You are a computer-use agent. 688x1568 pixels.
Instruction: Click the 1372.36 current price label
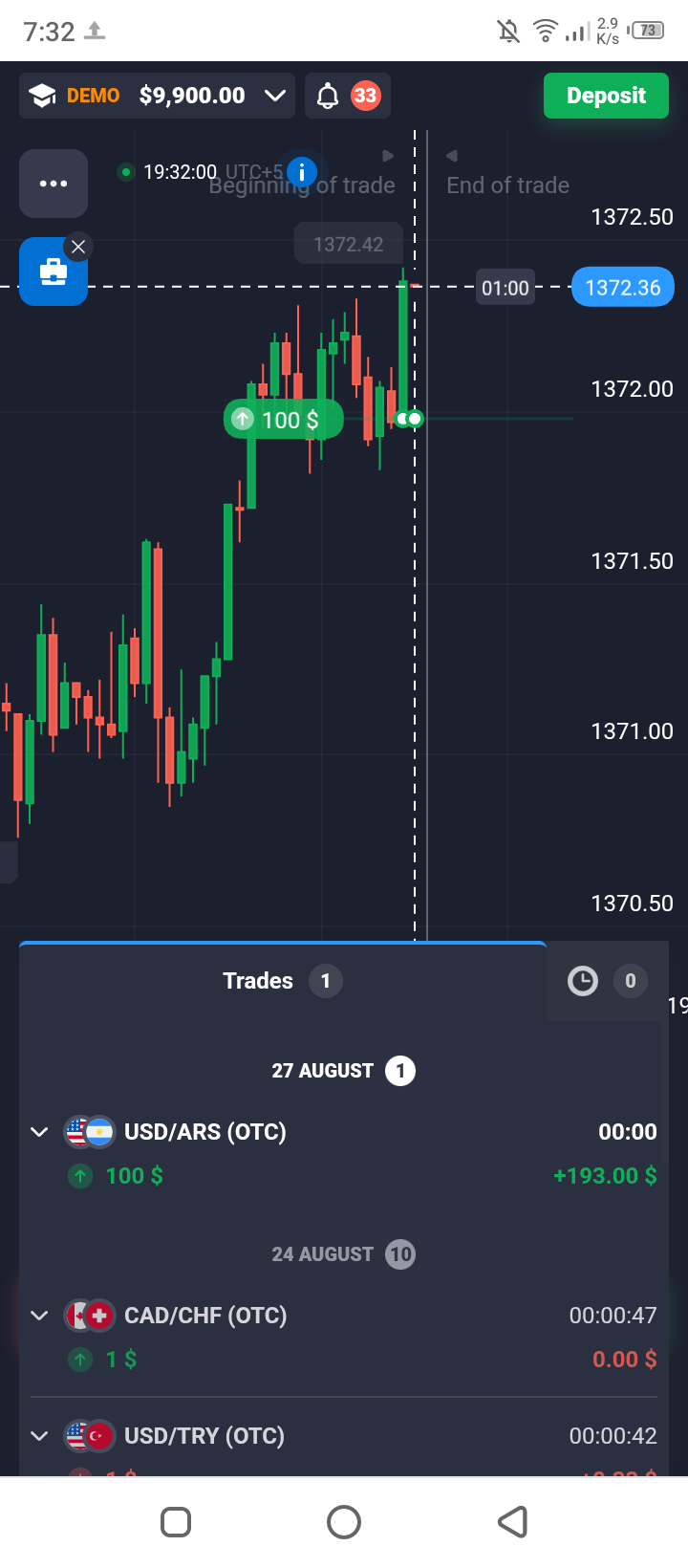pyautogui.click(x=622, y=288)
